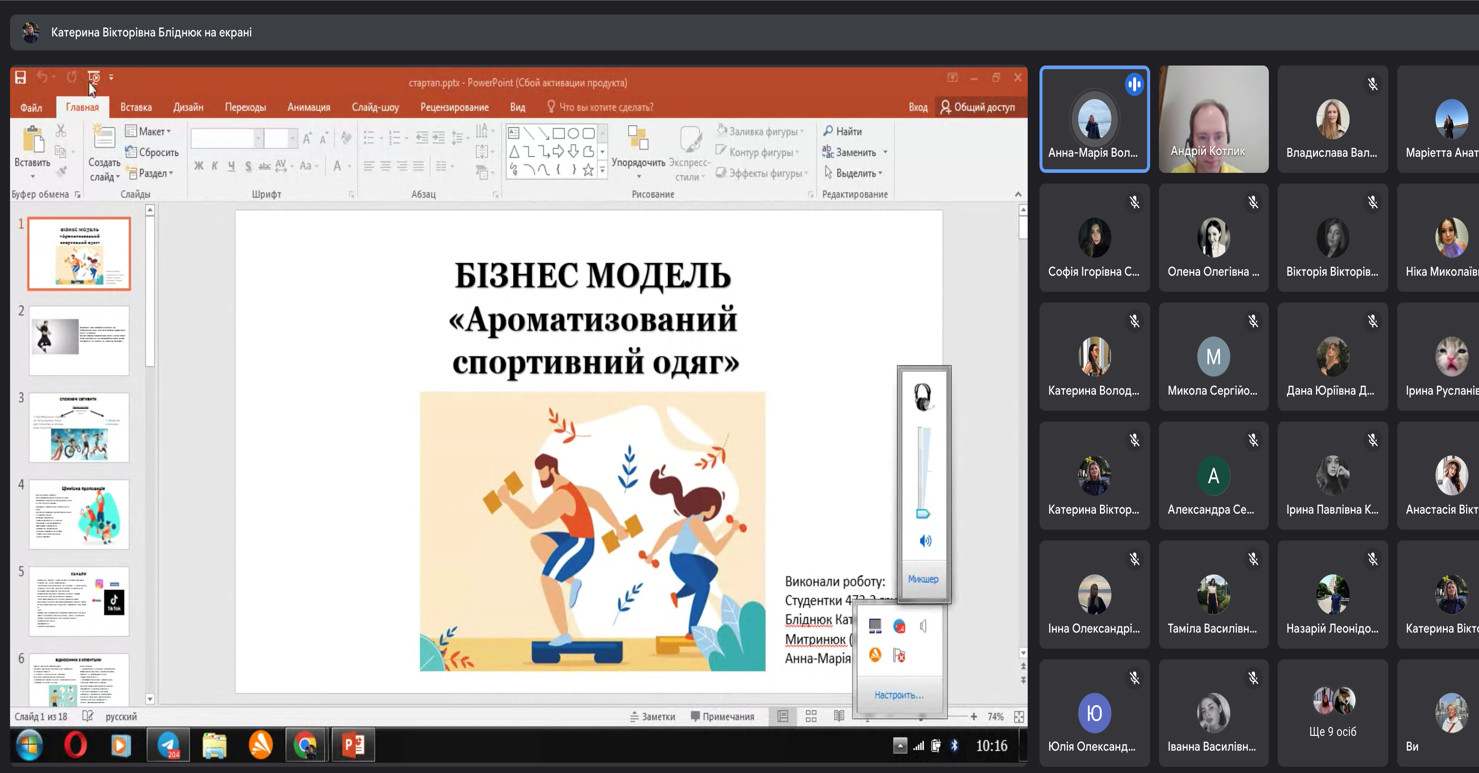Switch to reading view in status bar
Image resolution: width=1479 pixels, height=773 pixels.
coord(839,717)
